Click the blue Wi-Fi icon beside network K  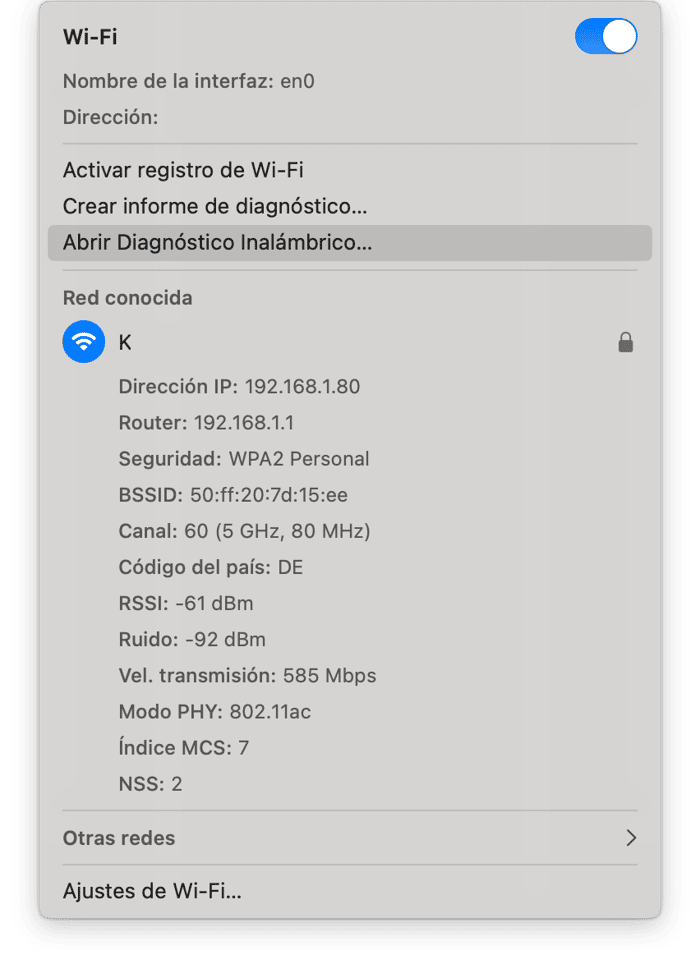pos(84,341)
